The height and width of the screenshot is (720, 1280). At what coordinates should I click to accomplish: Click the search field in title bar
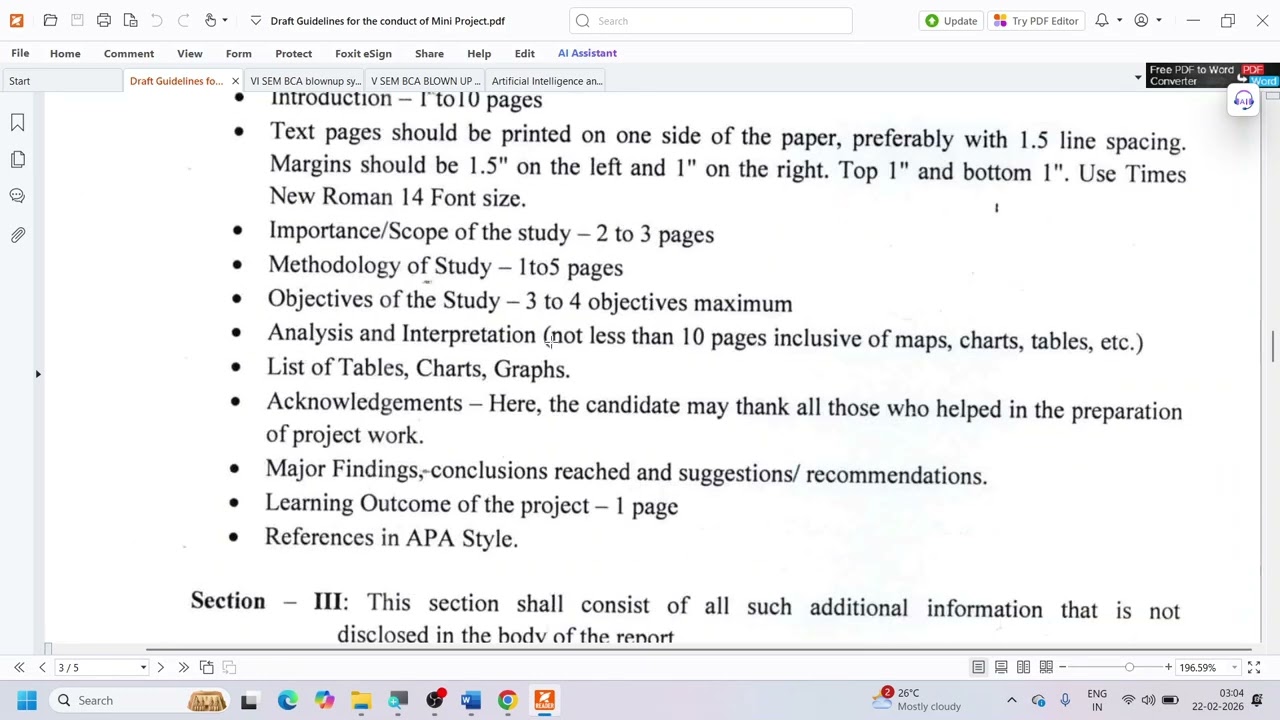pos(711,20)
